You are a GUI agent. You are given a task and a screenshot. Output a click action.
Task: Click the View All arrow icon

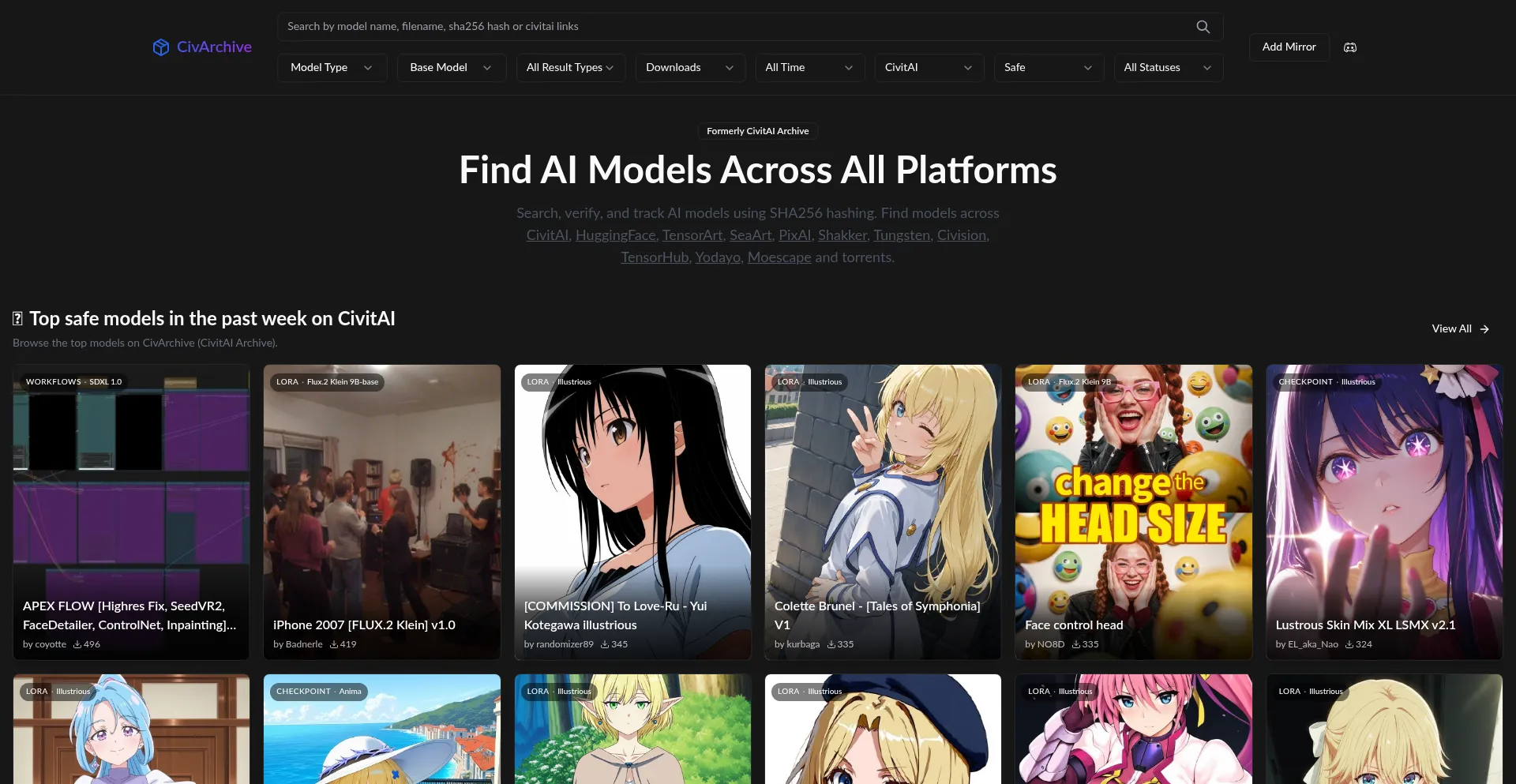(1484, 329)
